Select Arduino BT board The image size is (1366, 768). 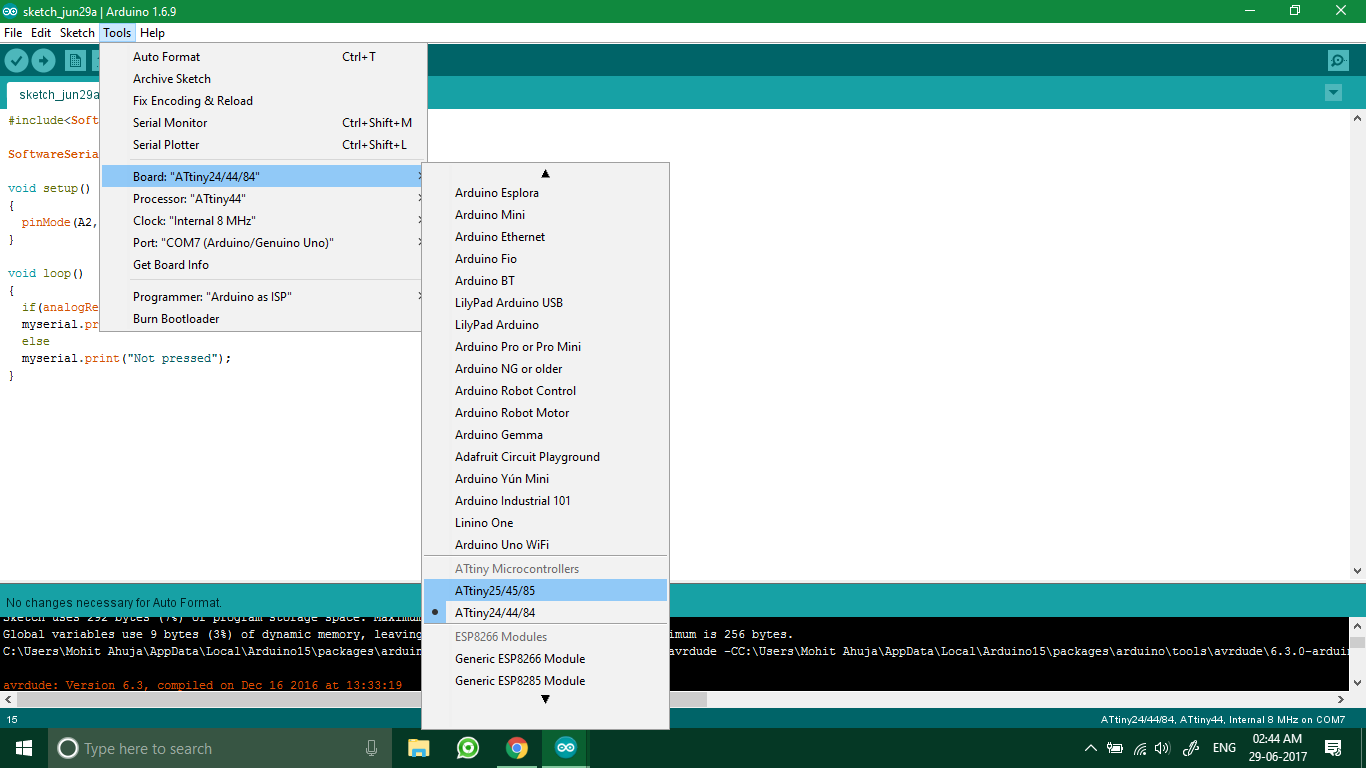545,281
